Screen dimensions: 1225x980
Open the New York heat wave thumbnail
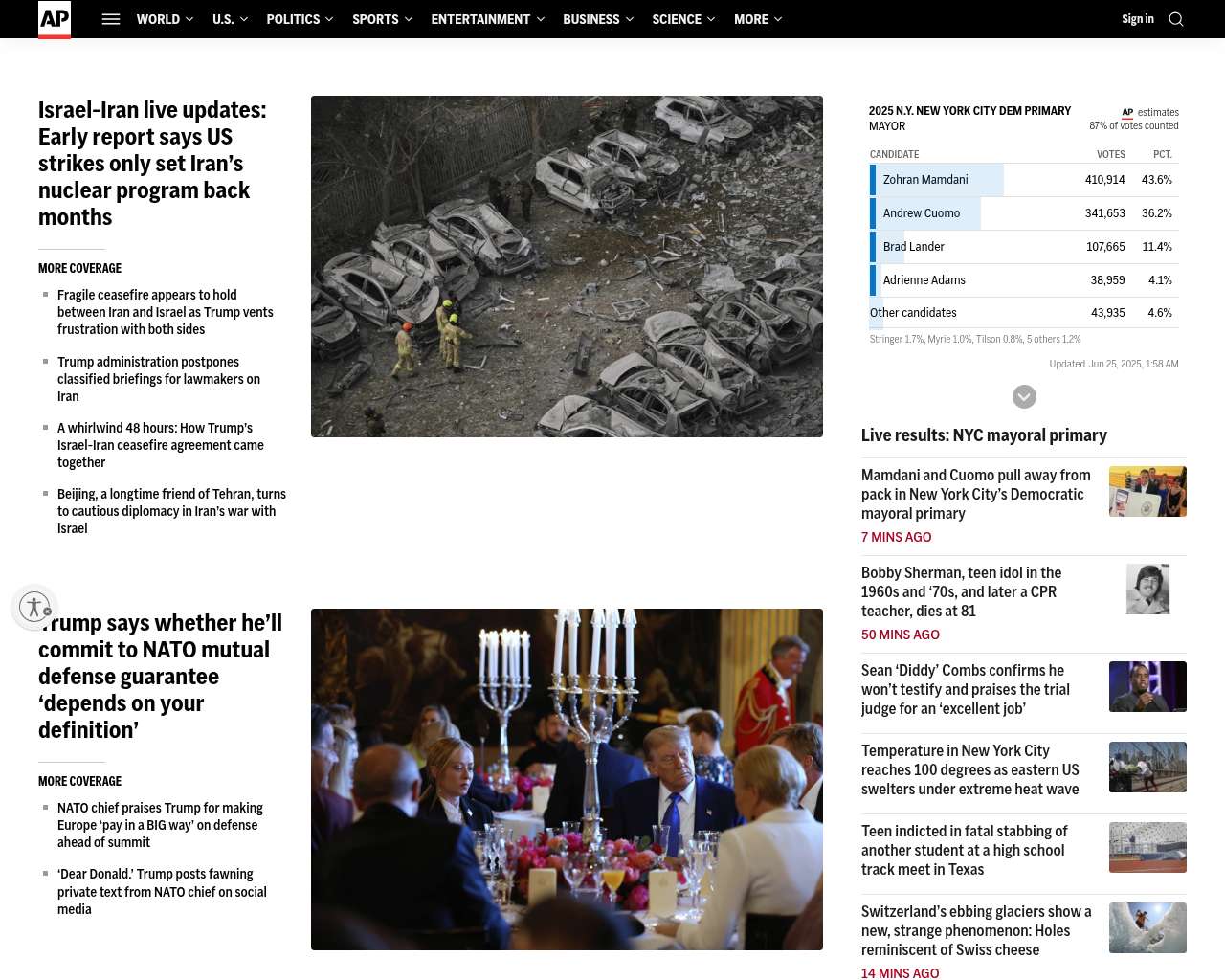pyautogui.click(x=1147, y=767)
